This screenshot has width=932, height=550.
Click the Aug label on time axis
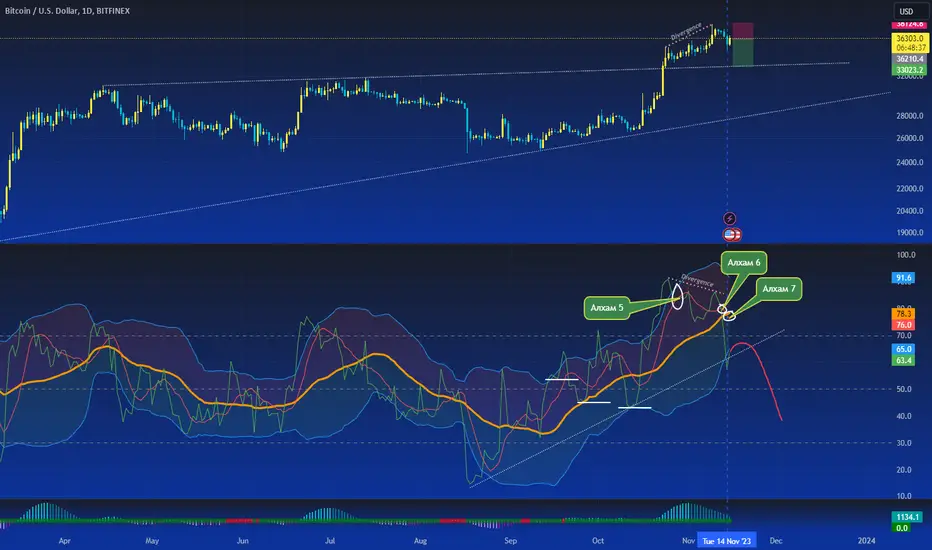point(420,540)
